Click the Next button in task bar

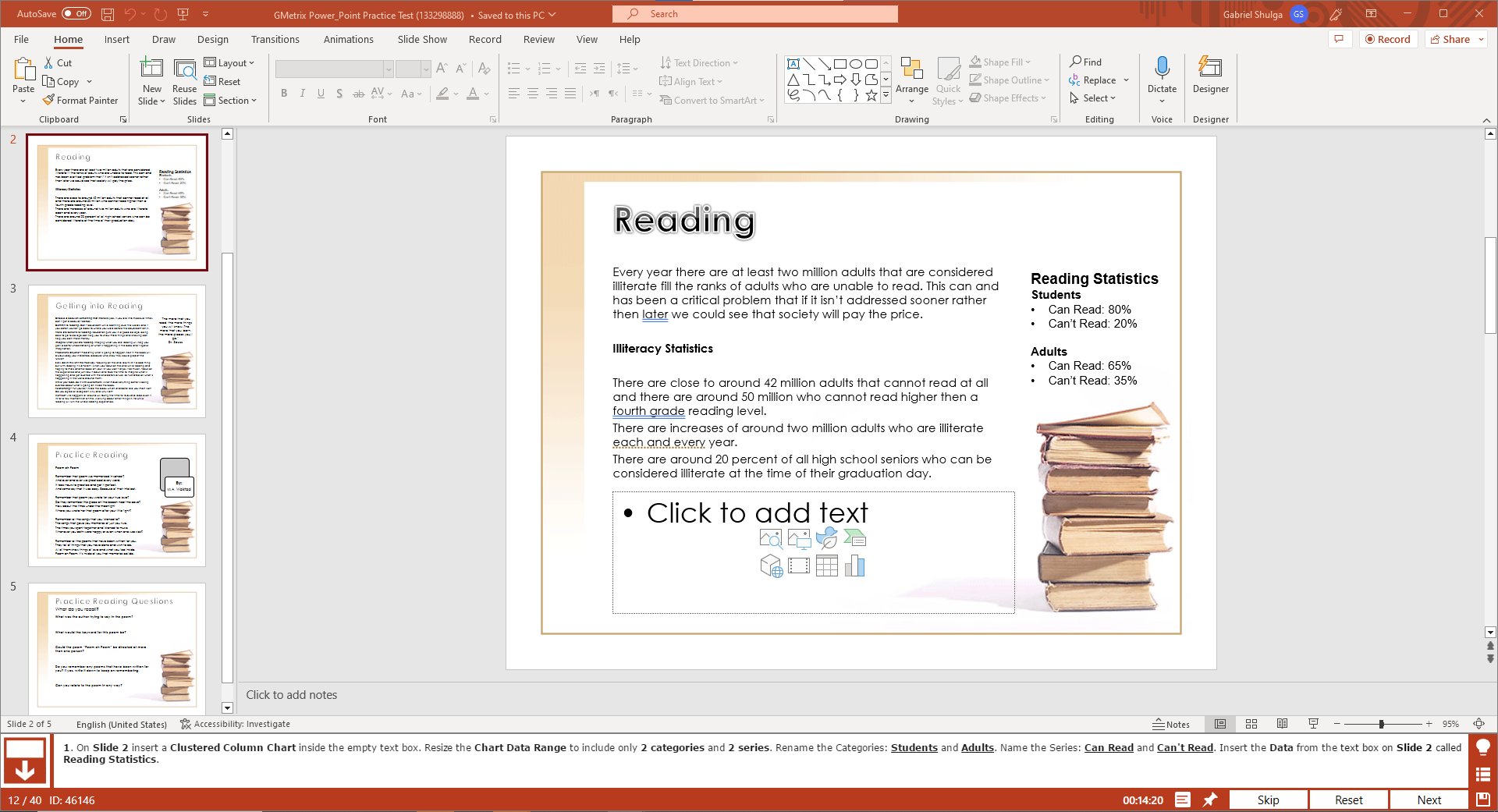tap(1428, 800)
